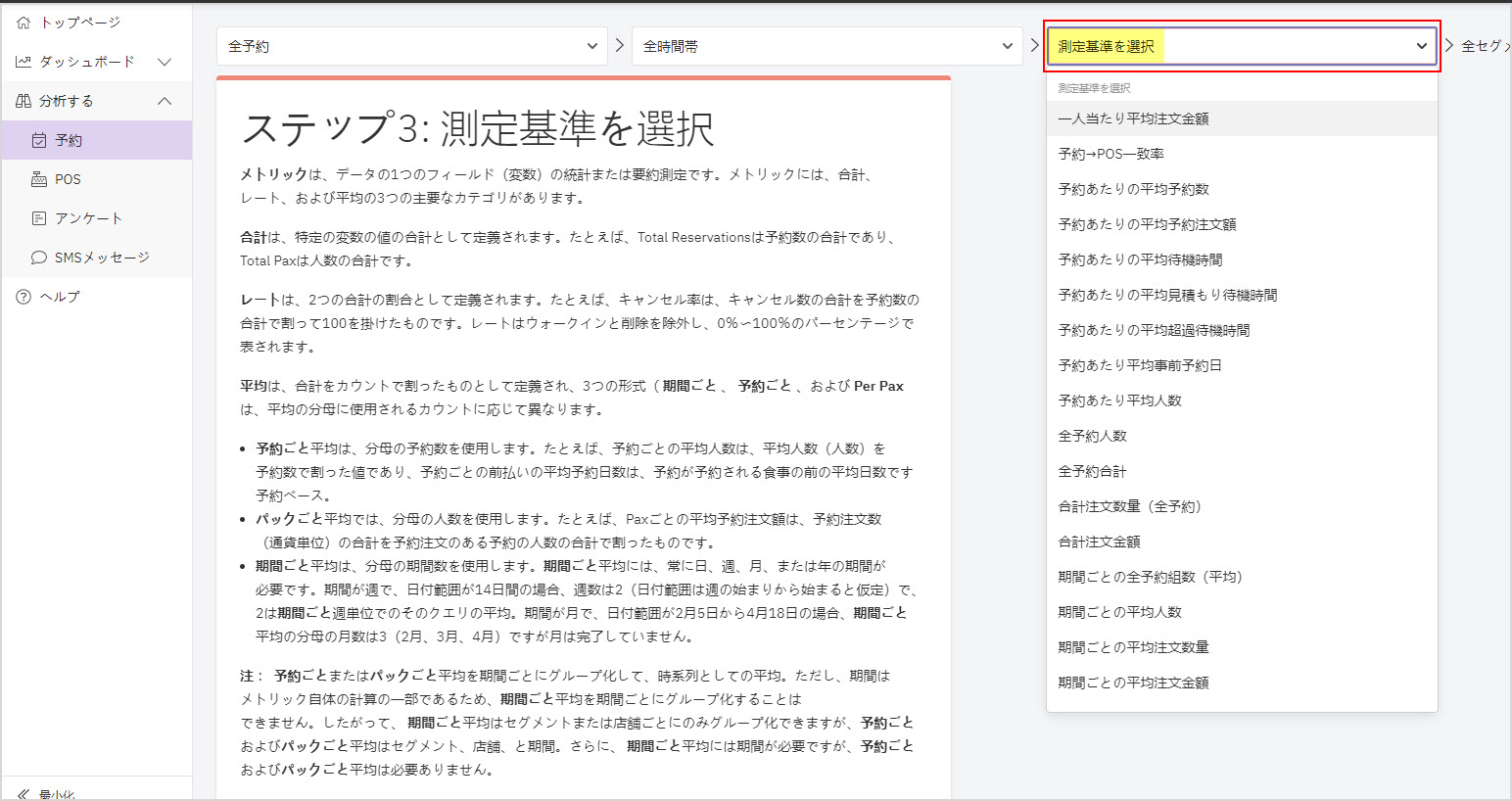The width and height of the screenshot is (1512, 801).
Task: Close the 測定基準を選択 dropdown
Action: click(x=1242, y=46)
